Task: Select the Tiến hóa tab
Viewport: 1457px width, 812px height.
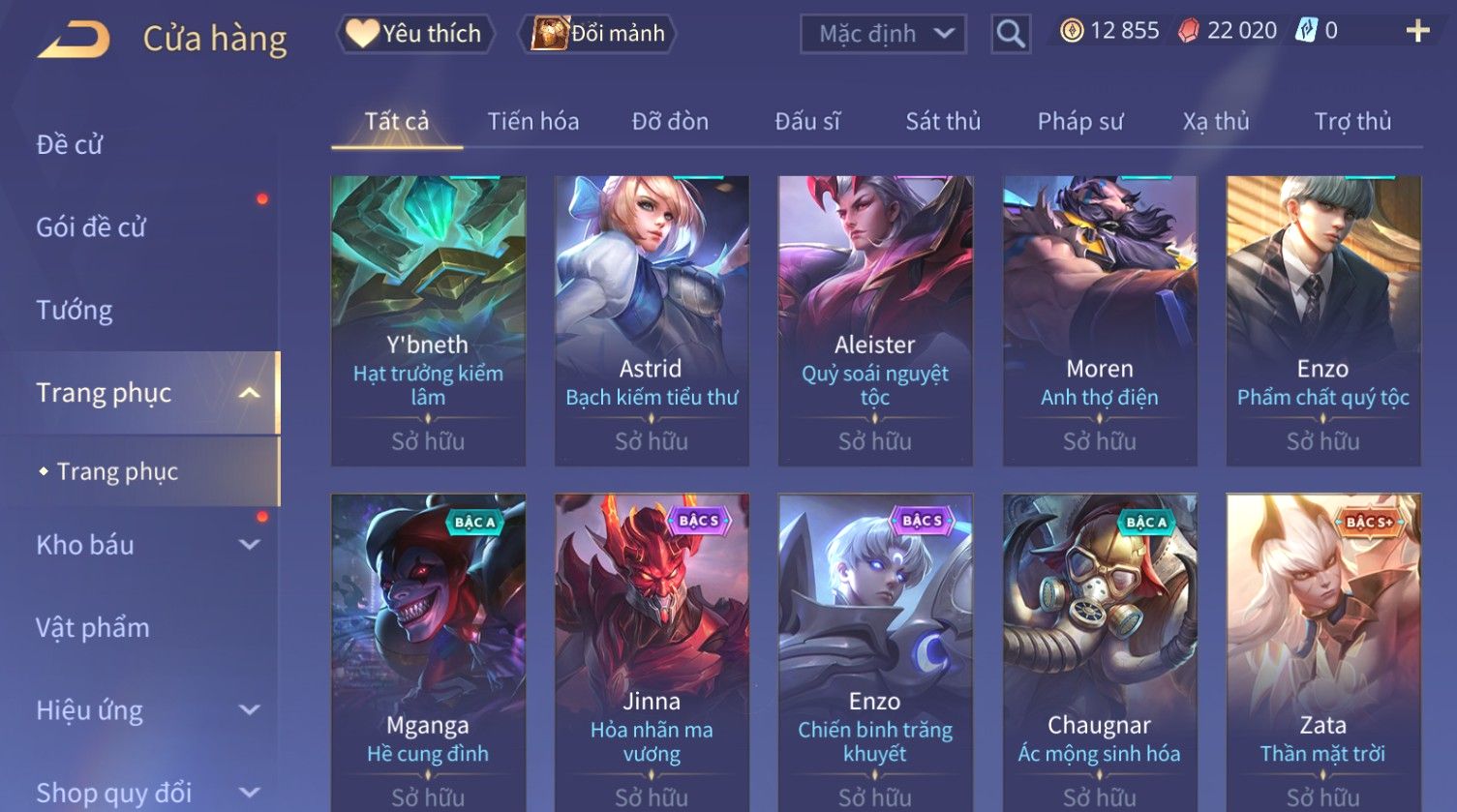Action: tap(533, 121)
